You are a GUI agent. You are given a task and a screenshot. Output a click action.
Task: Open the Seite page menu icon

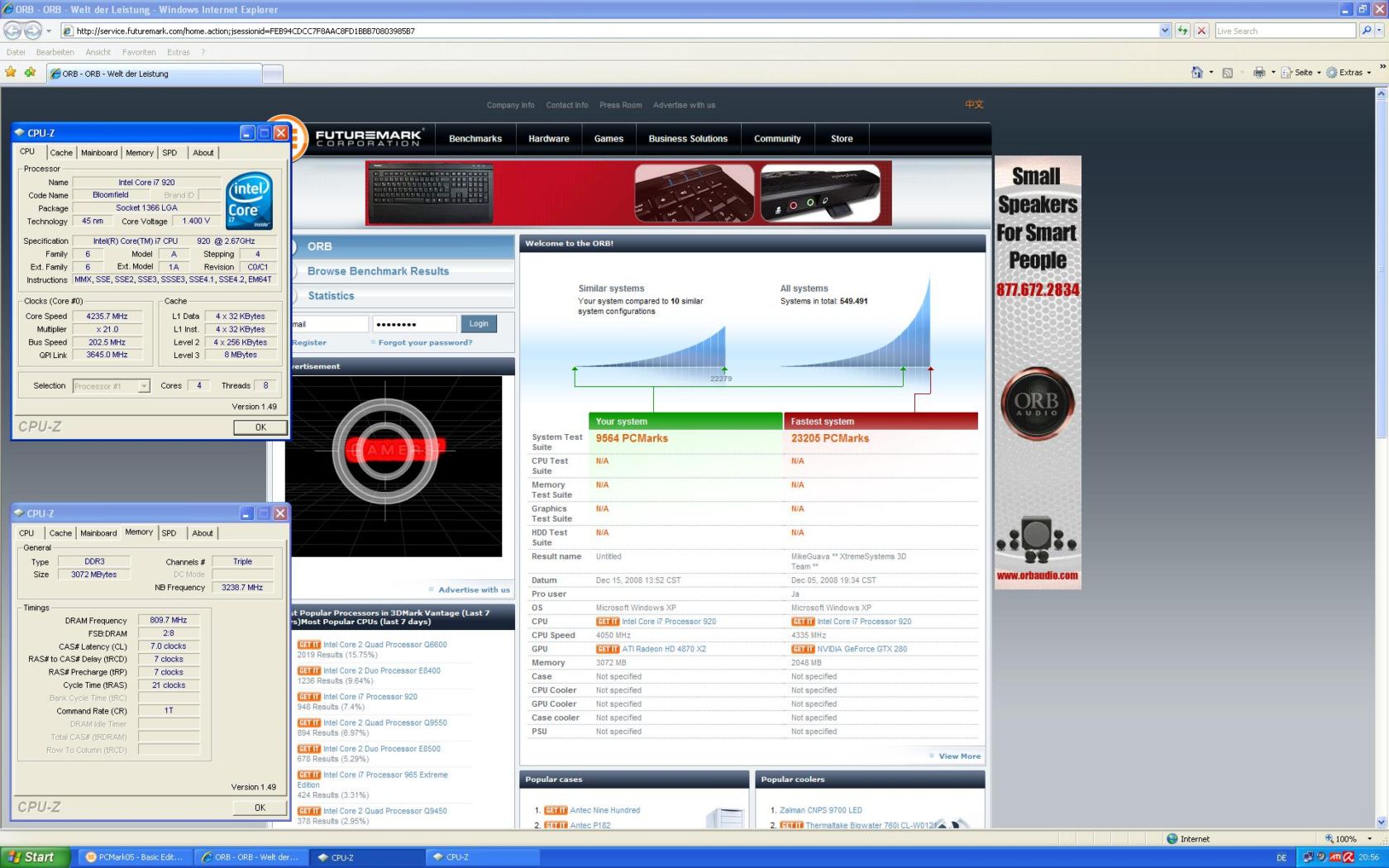1286,73
